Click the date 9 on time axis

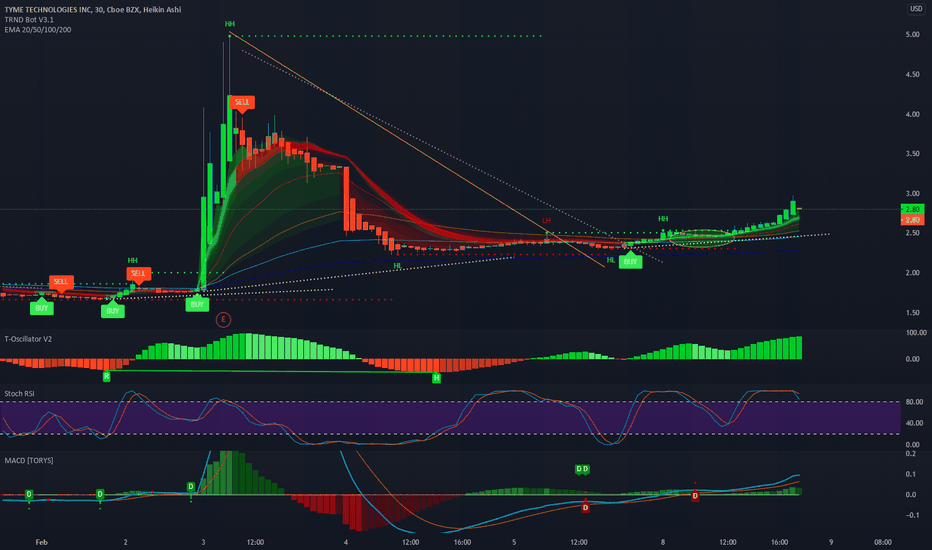point(831,542)
